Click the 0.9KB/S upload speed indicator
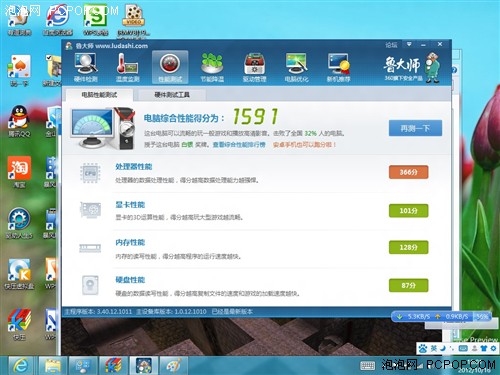This screenshot has height=375, width=500. coord(452,316)
